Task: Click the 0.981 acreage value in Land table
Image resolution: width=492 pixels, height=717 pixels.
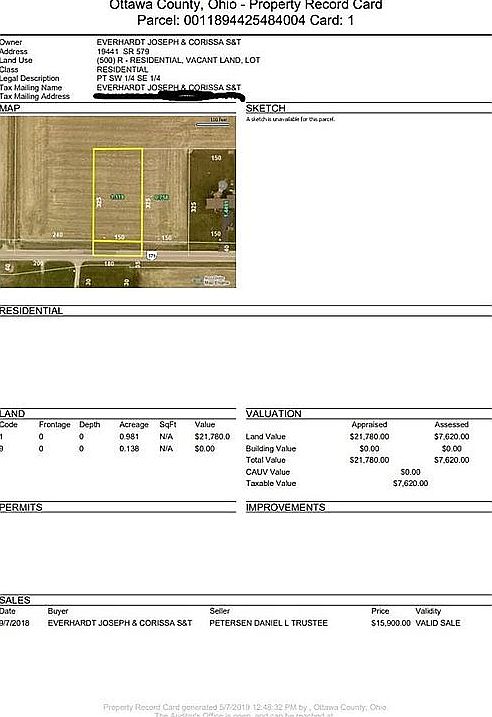Action: 129,437
